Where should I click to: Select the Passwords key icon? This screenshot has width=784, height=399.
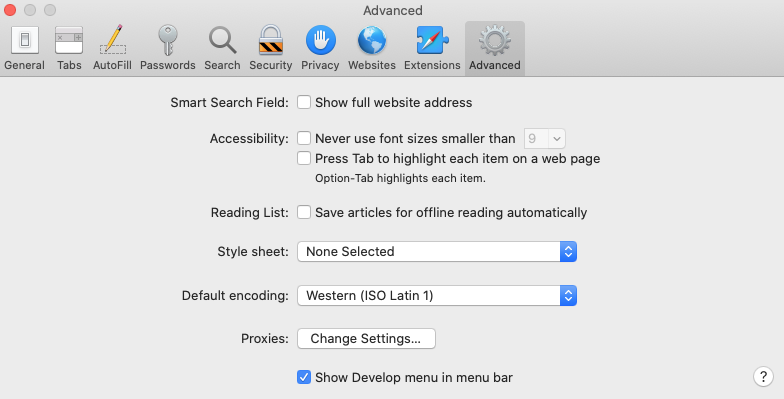(x=168, y=48)
